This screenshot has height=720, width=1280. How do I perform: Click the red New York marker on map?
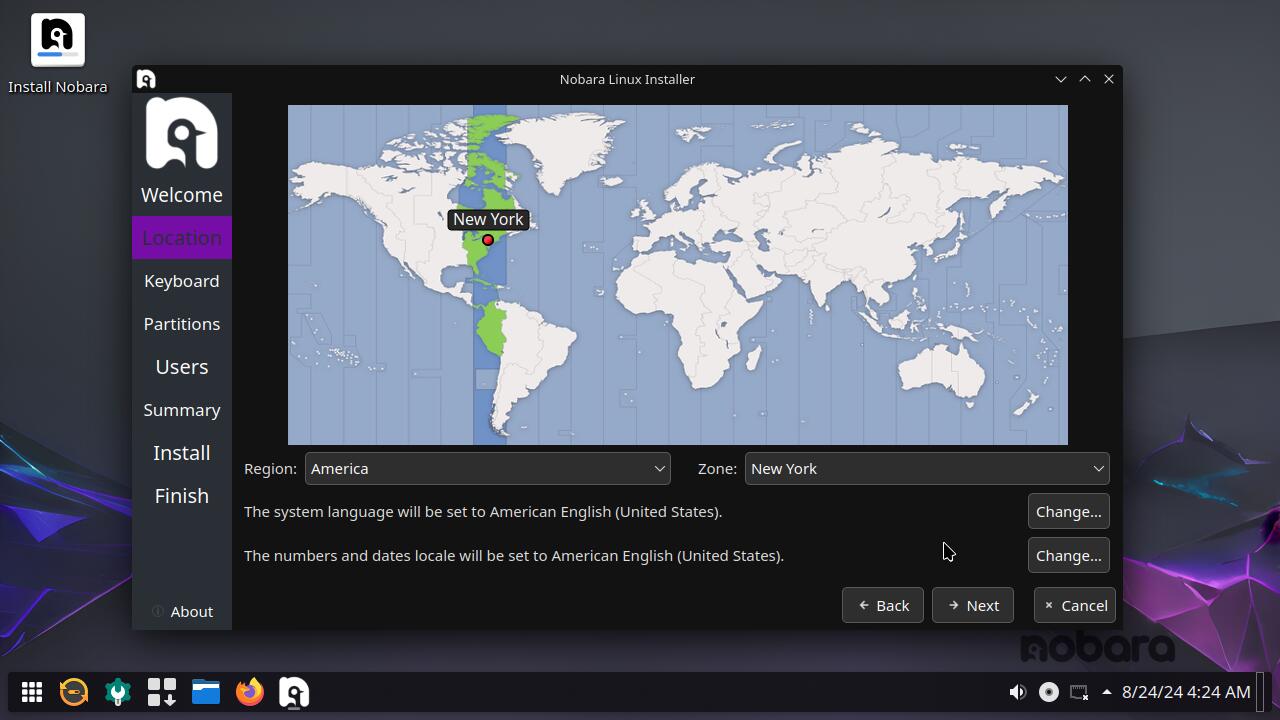[488, 240]
